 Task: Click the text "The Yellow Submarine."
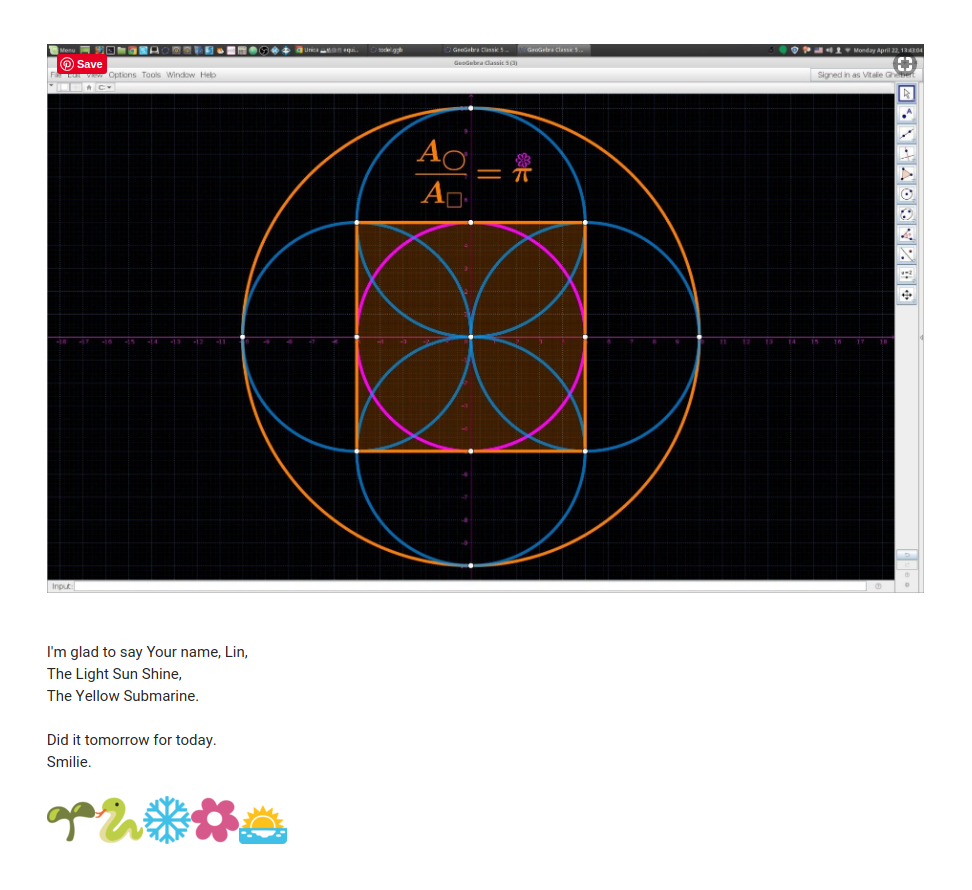click(123, 696)
